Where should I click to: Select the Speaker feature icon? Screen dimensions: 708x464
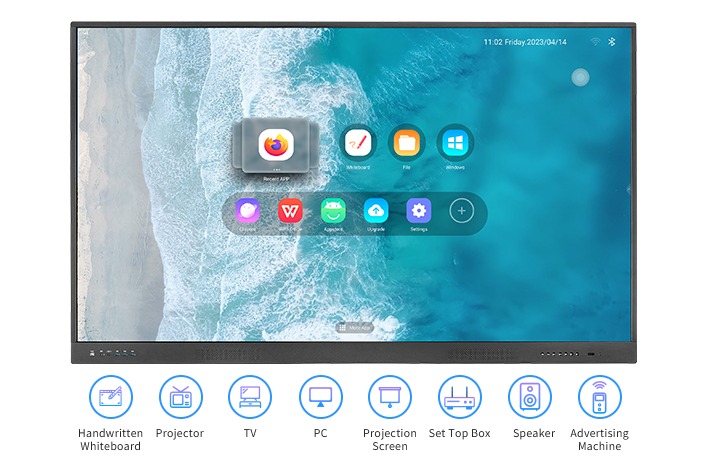(530, 397)
